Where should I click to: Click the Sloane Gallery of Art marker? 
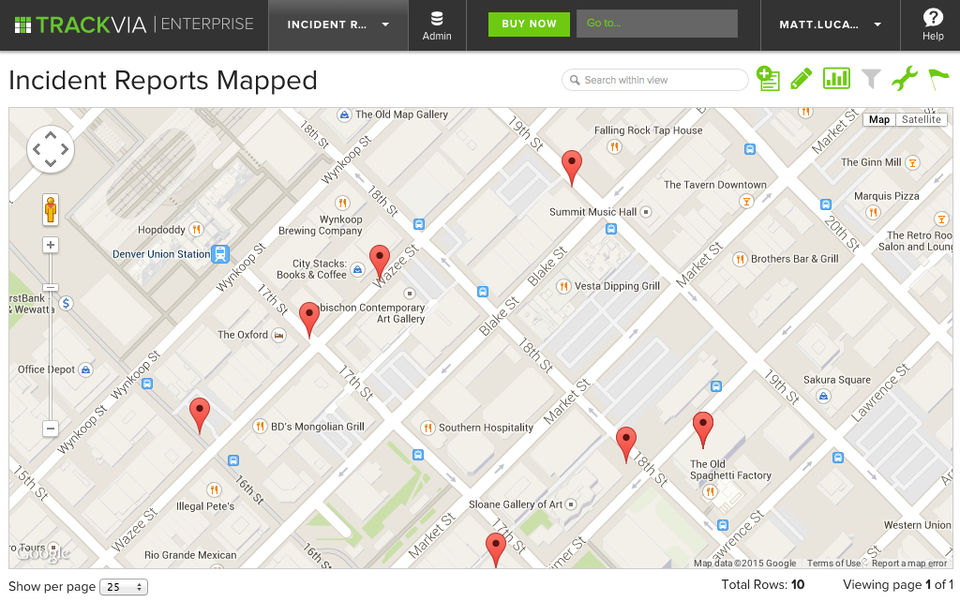click(x=571, y=504)
